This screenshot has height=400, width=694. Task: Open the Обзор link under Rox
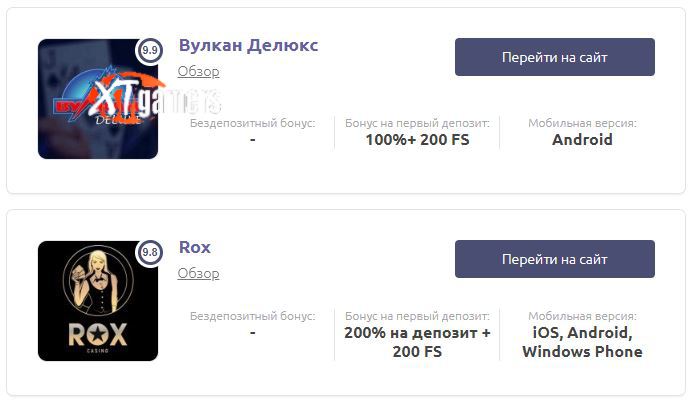[198, 273]
